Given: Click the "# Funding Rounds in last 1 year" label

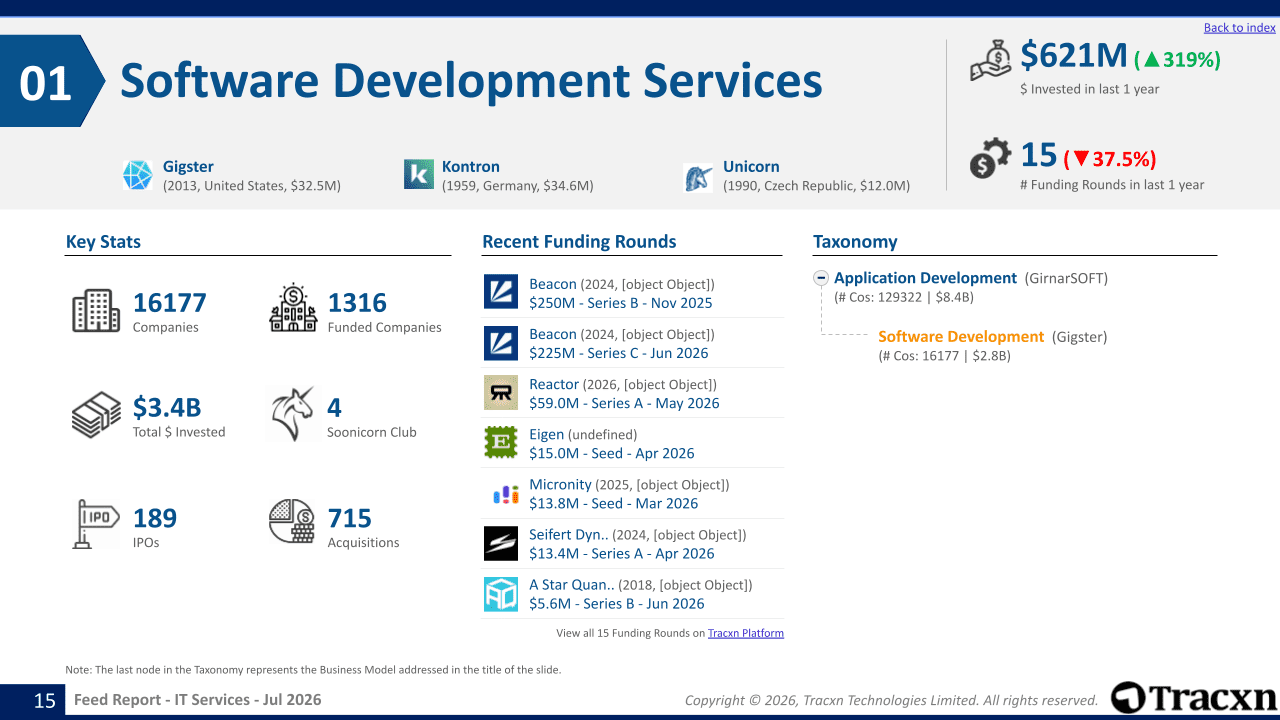Looking at the screenshot, I should tap(1112, 185).
